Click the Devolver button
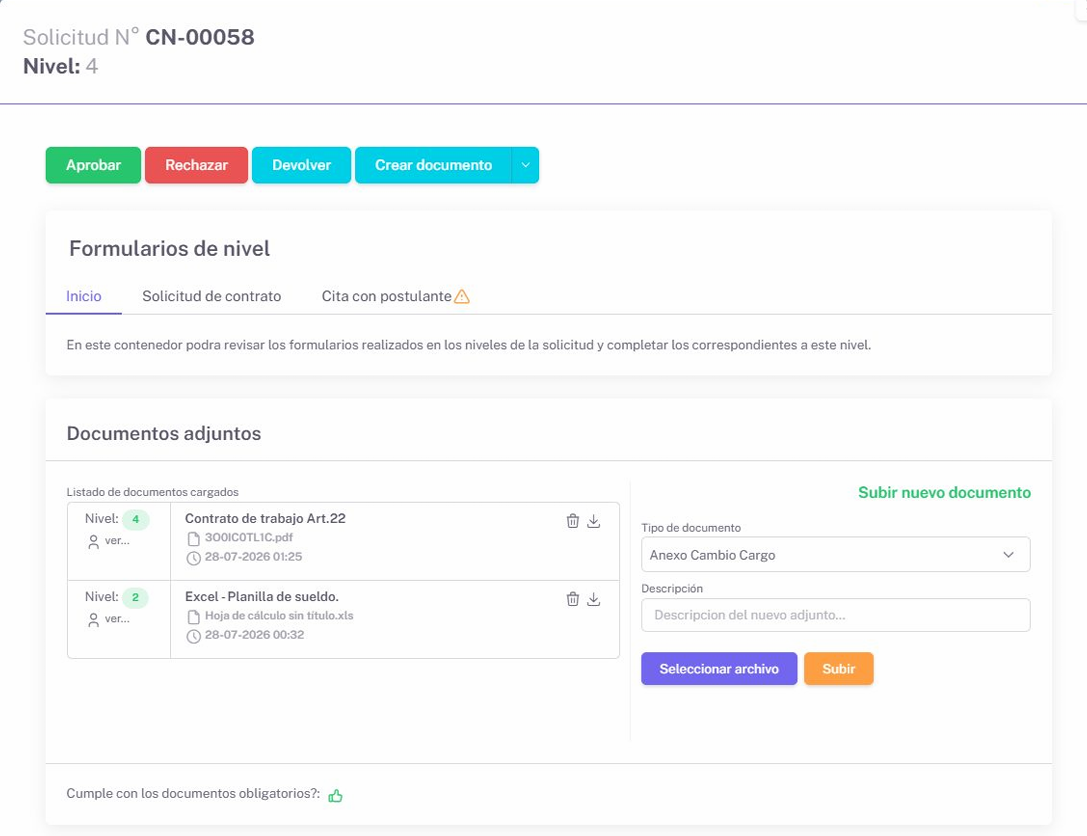The width and height of the screenshot is (1087, 836). tap(302, 165)
